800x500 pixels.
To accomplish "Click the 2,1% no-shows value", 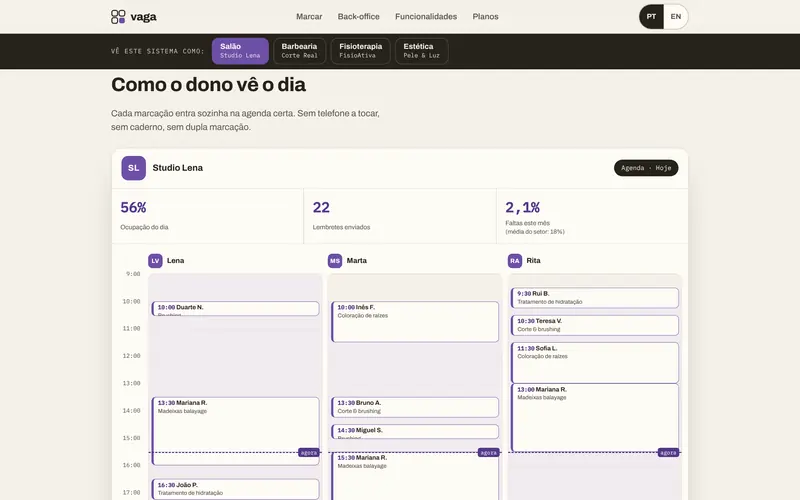I will [x=522, y=208].
